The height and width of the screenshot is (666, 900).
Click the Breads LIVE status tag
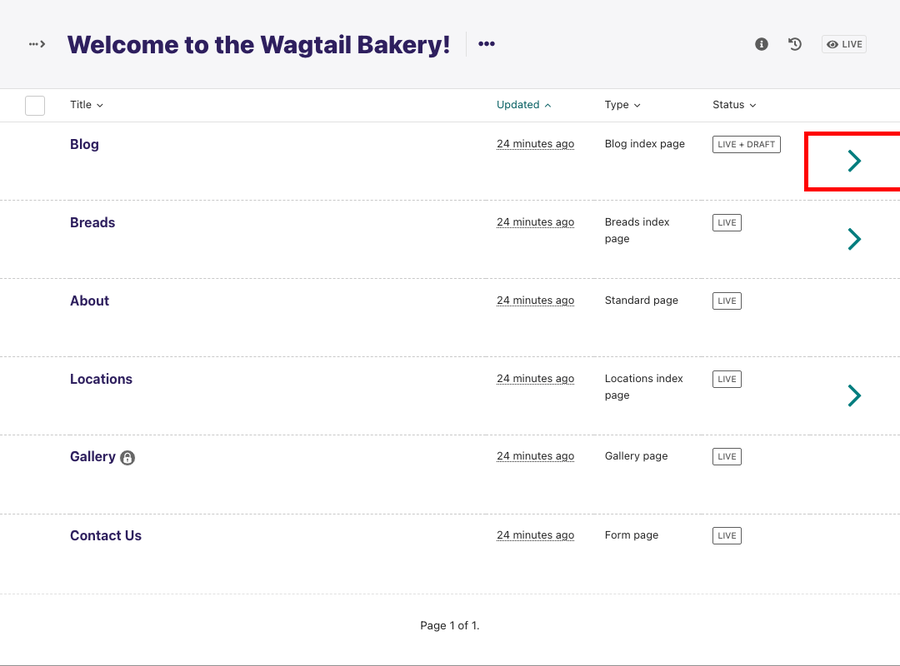tap(727, 222)
